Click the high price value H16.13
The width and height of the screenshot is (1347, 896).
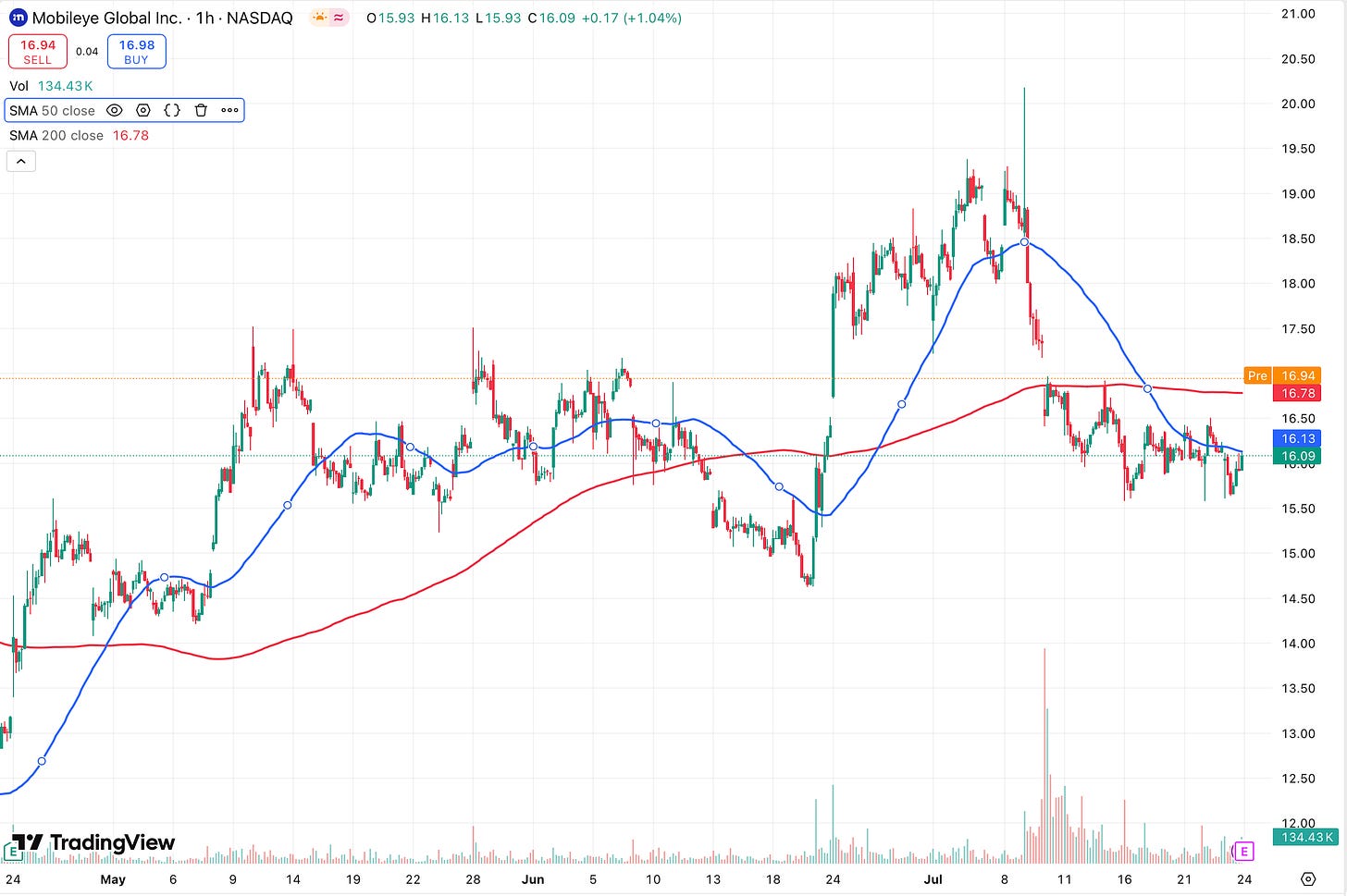pos(445,18)
